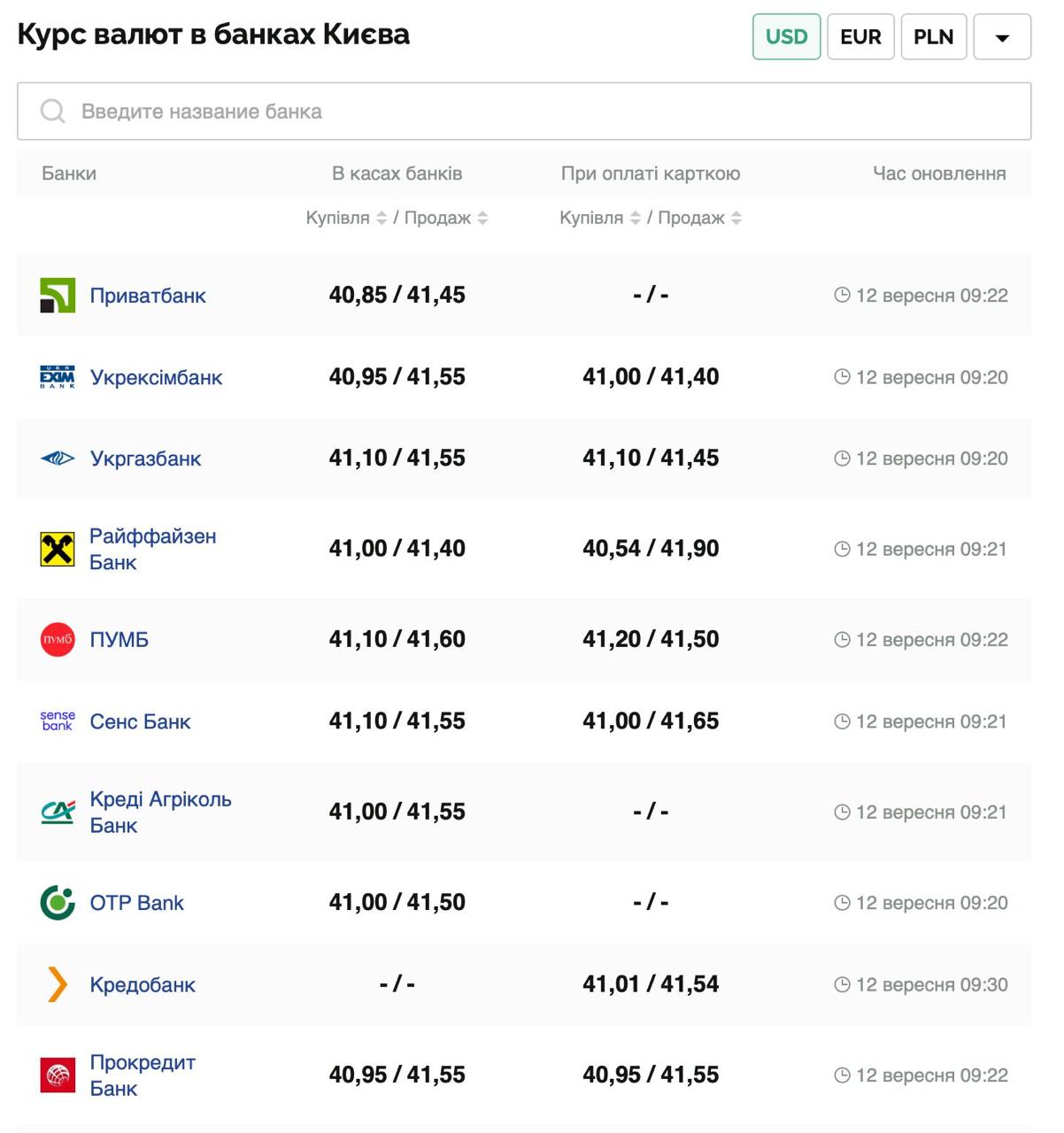The image size is (1064, 1133).
Task: Switch to the EUR currency tab
Action: point(860,37)
